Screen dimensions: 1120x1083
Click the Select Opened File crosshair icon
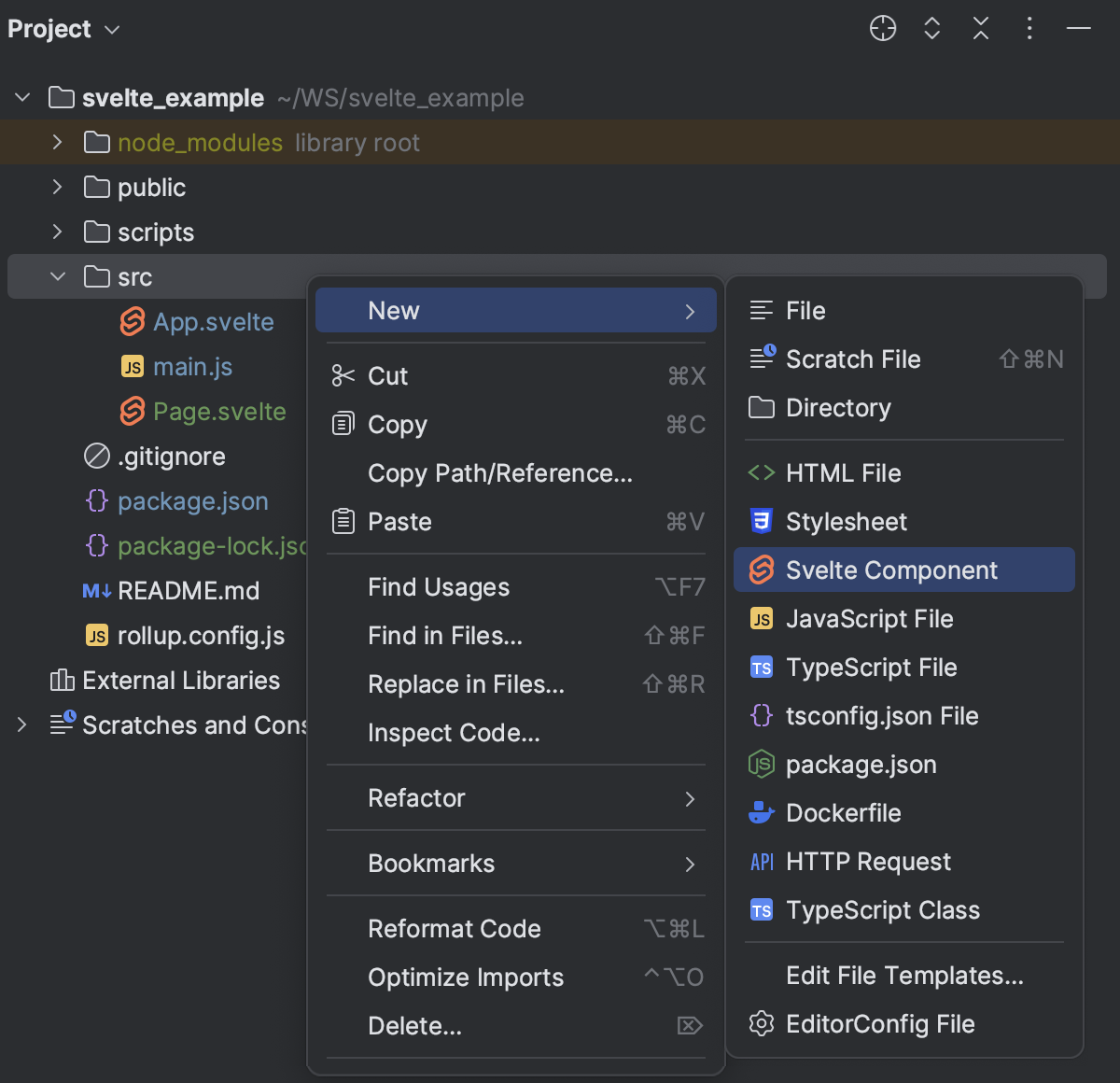[x=882, y=28]
